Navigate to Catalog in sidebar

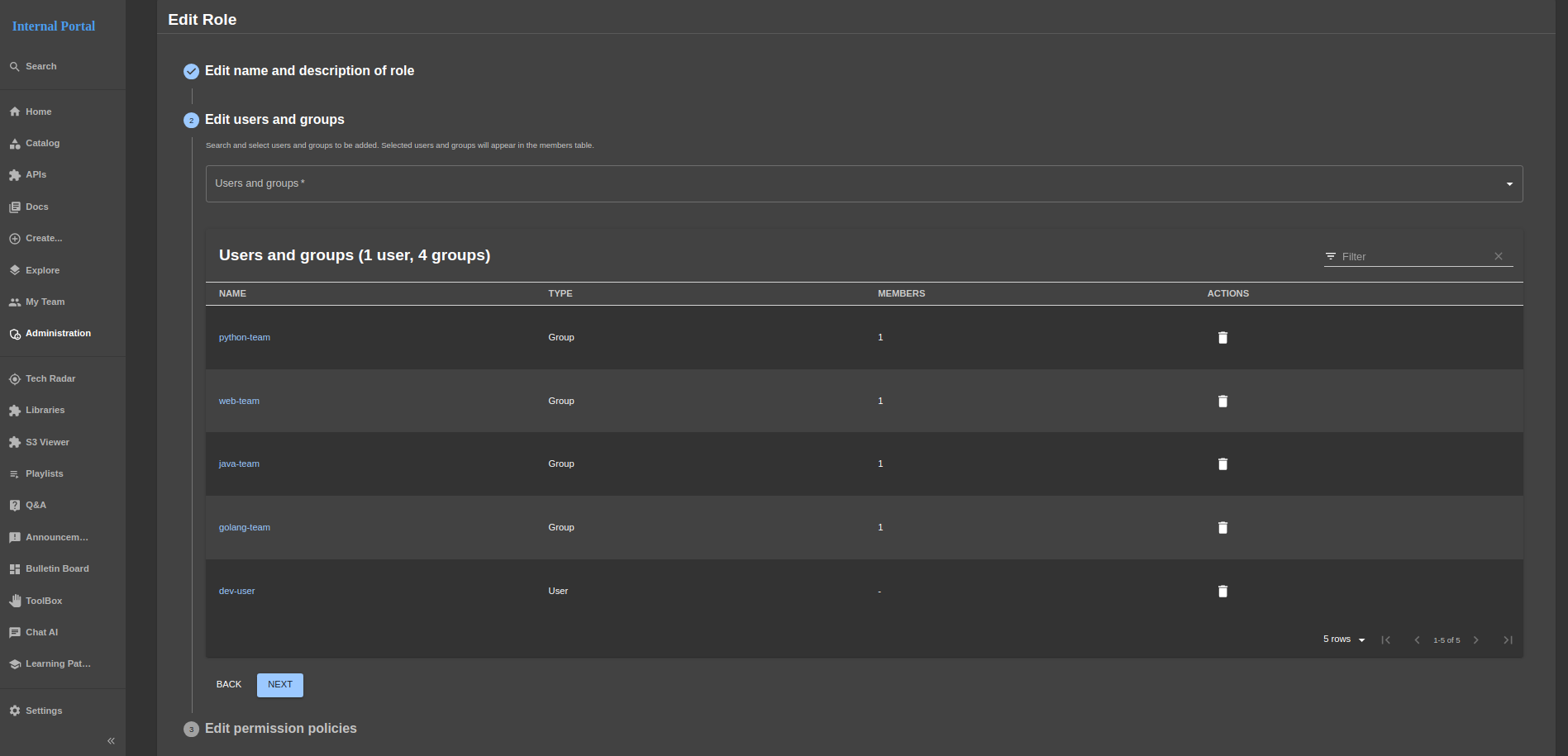tap(42, 144)
